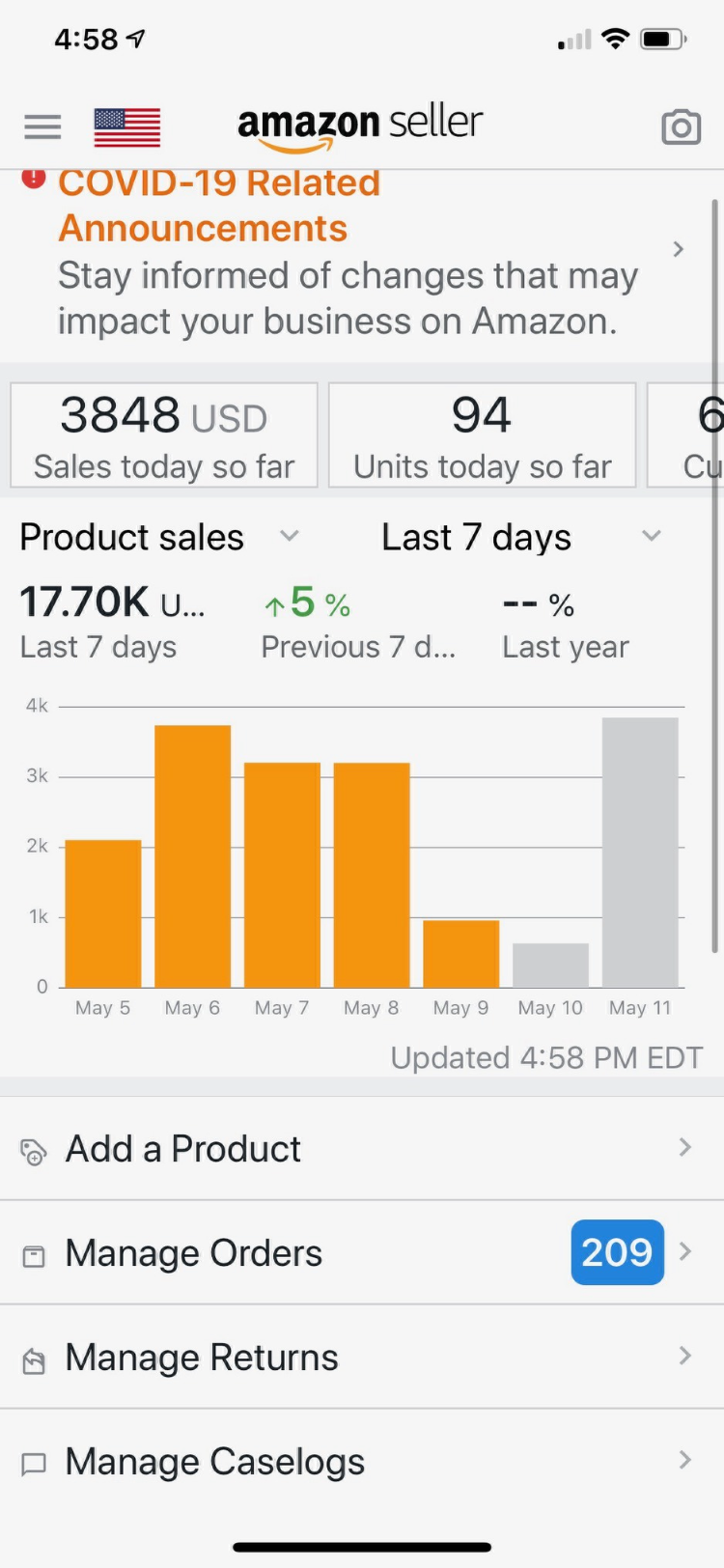Viewport: 724px width, 1568px height.
Task: Open the Last 7 days range dropdown
Action: point(652,536)
